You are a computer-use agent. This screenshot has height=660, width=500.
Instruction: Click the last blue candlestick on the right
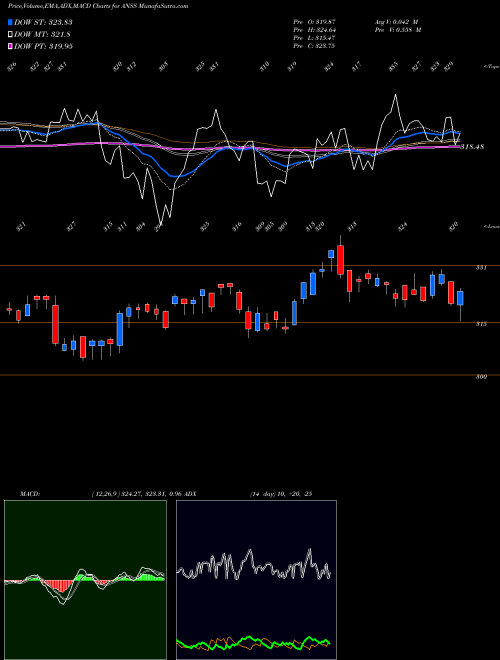(460, 298)
